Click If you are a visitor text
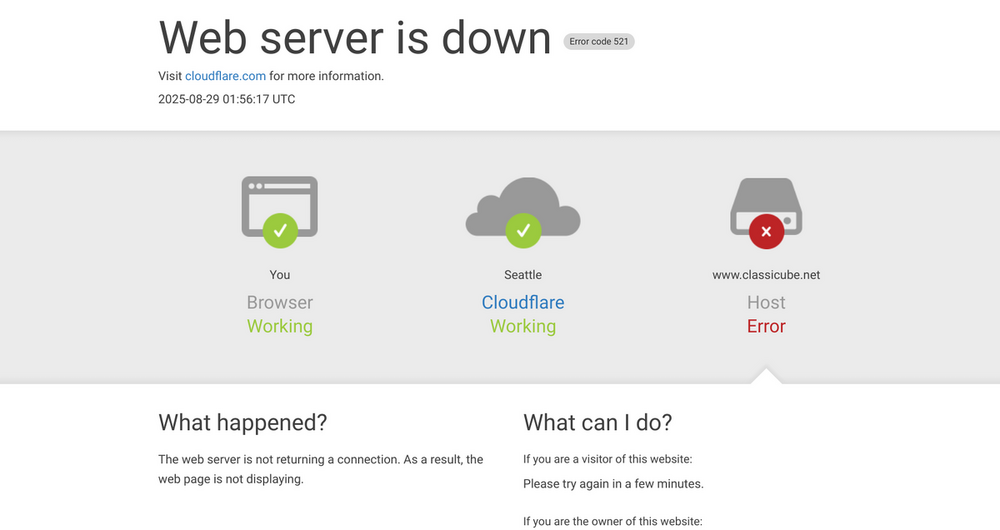Viewport: 1000px width, 530px height. tap(607, 459)
